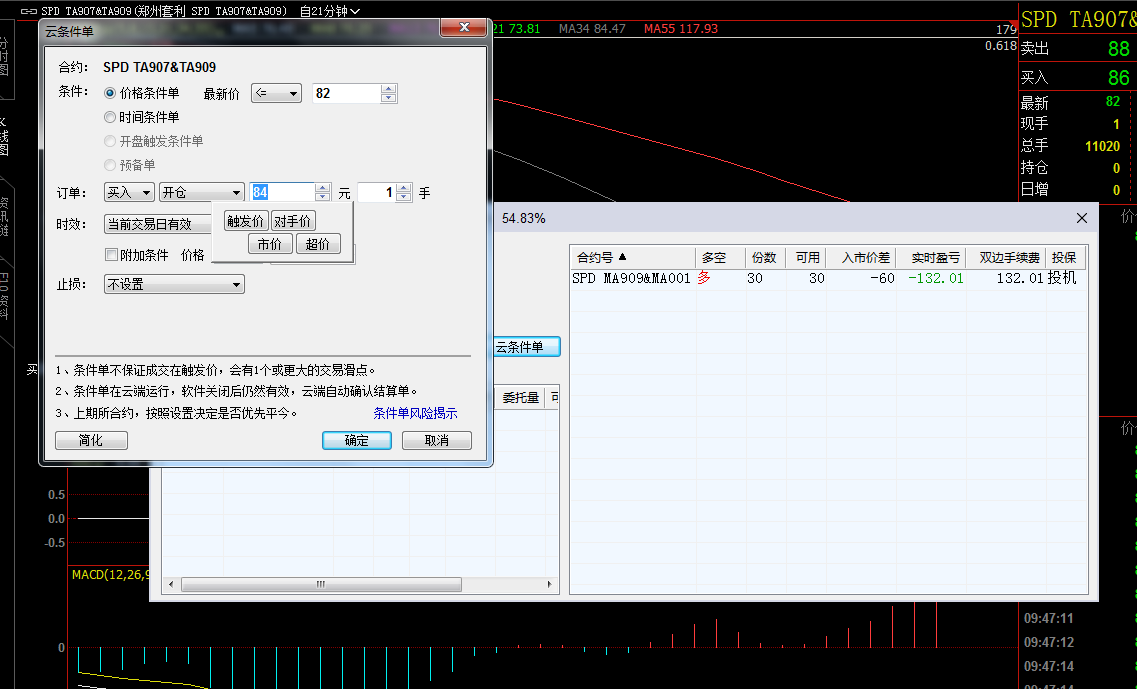The height and width of the screenshot is (689, 1137).
Task: Select the 价格条件单 radio button
Action: click(x=110, y=93)
